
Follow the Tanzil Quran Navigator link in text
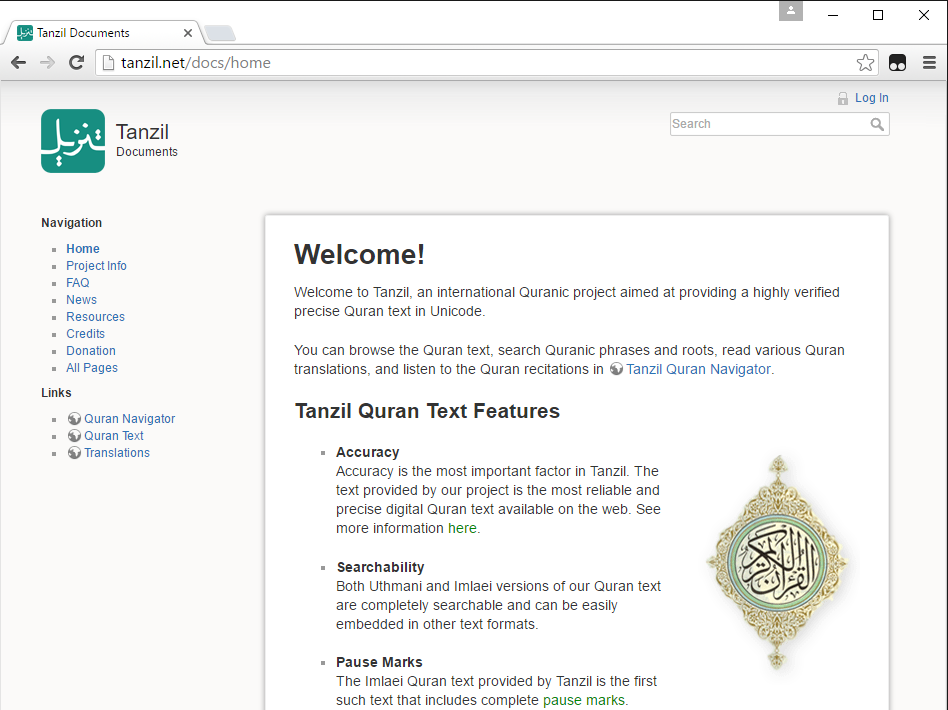[698, 369]
